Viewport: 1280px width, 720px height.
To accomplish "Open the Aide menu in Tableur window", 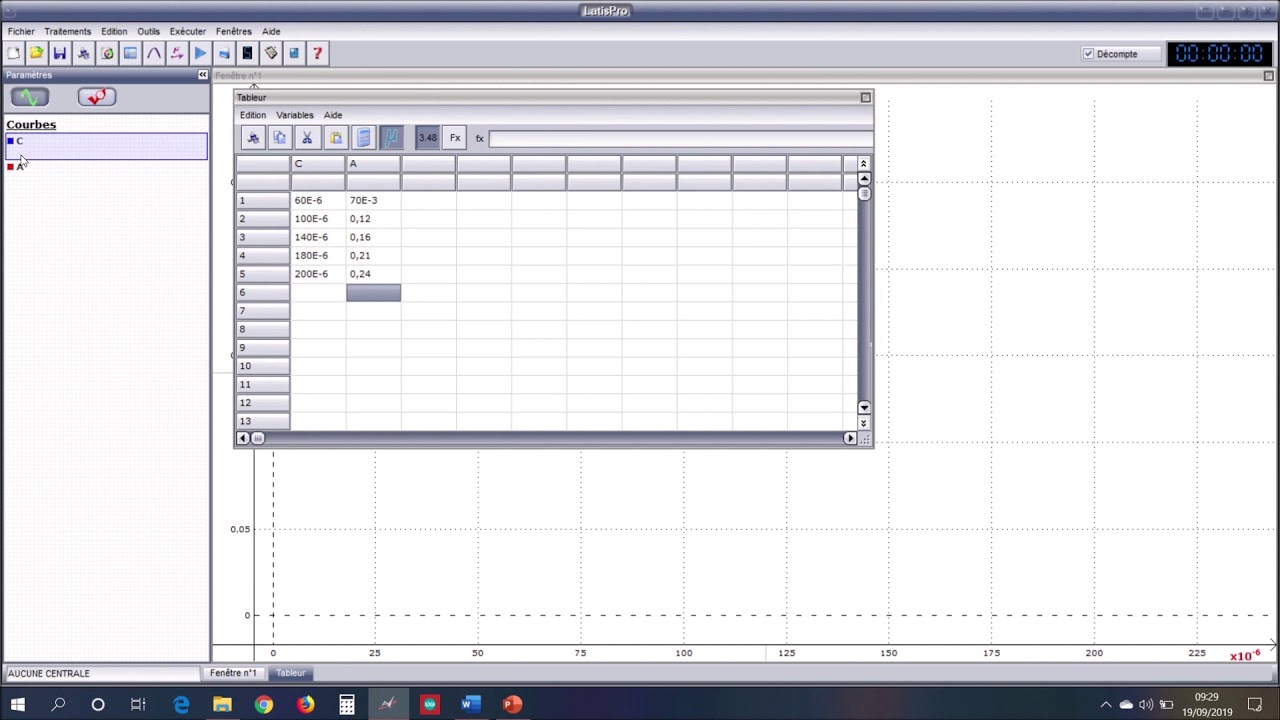I will pyautogui.click(x=333, y=115).
